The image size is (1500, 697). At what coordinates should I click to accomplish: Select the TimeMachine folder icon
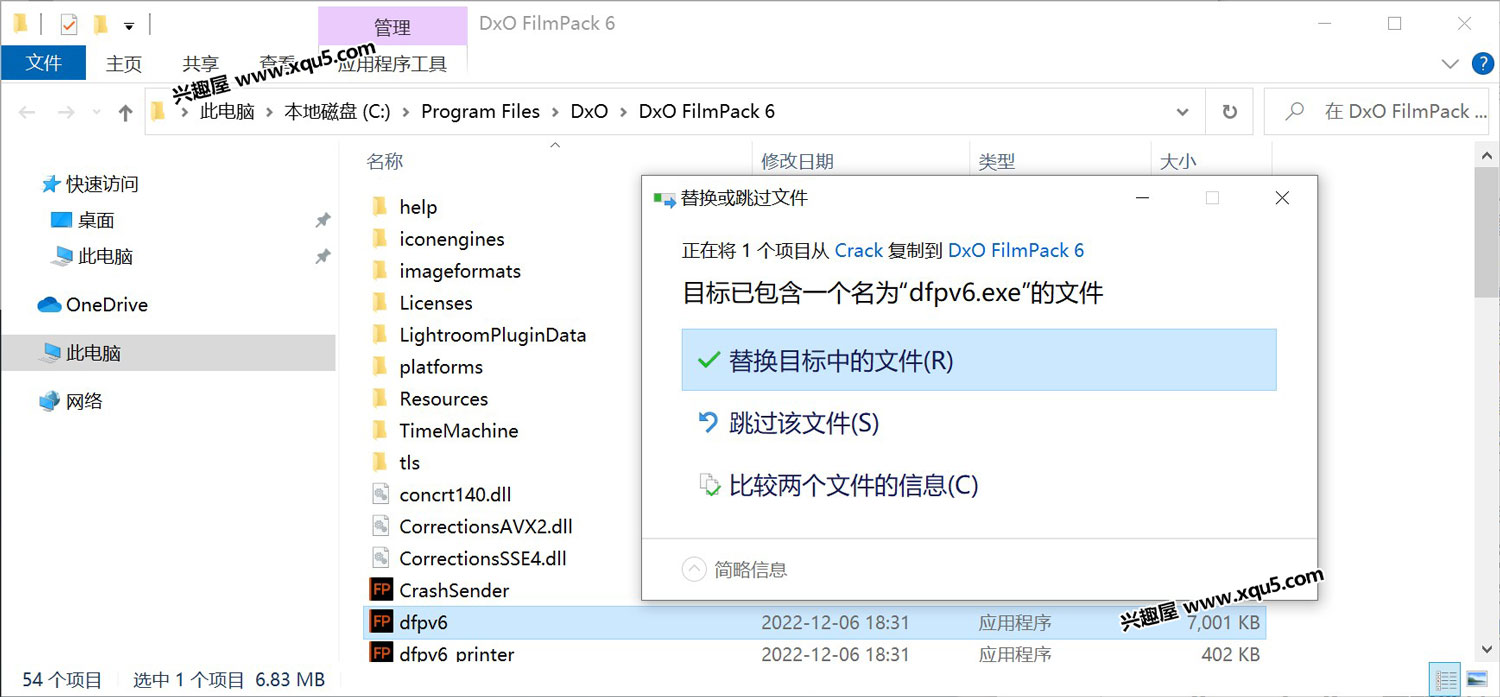point(379,431)
